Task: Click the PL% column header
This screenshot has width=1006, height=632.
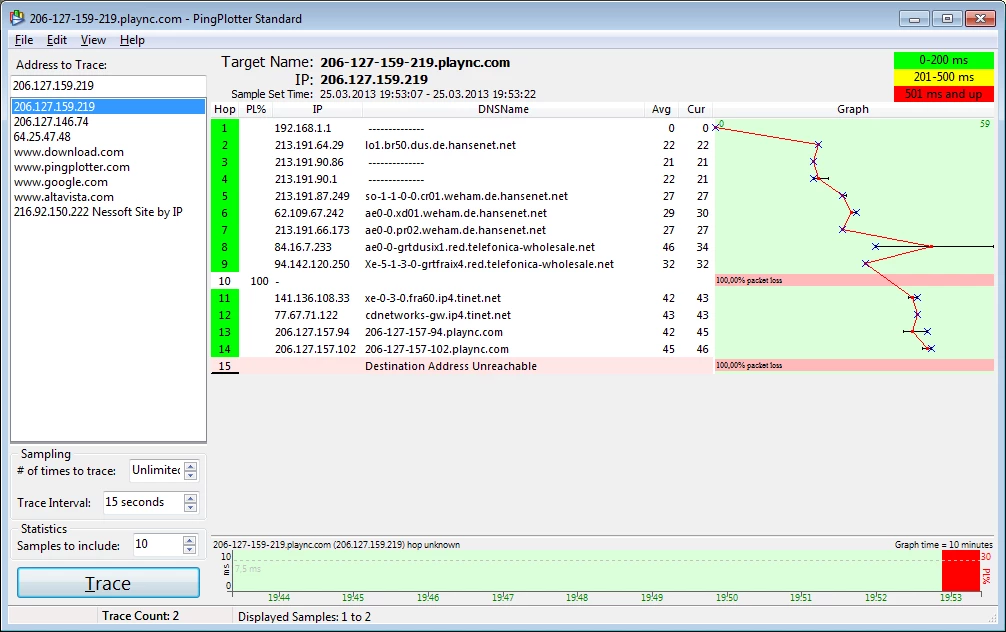Action: click(x=256, y=109)
